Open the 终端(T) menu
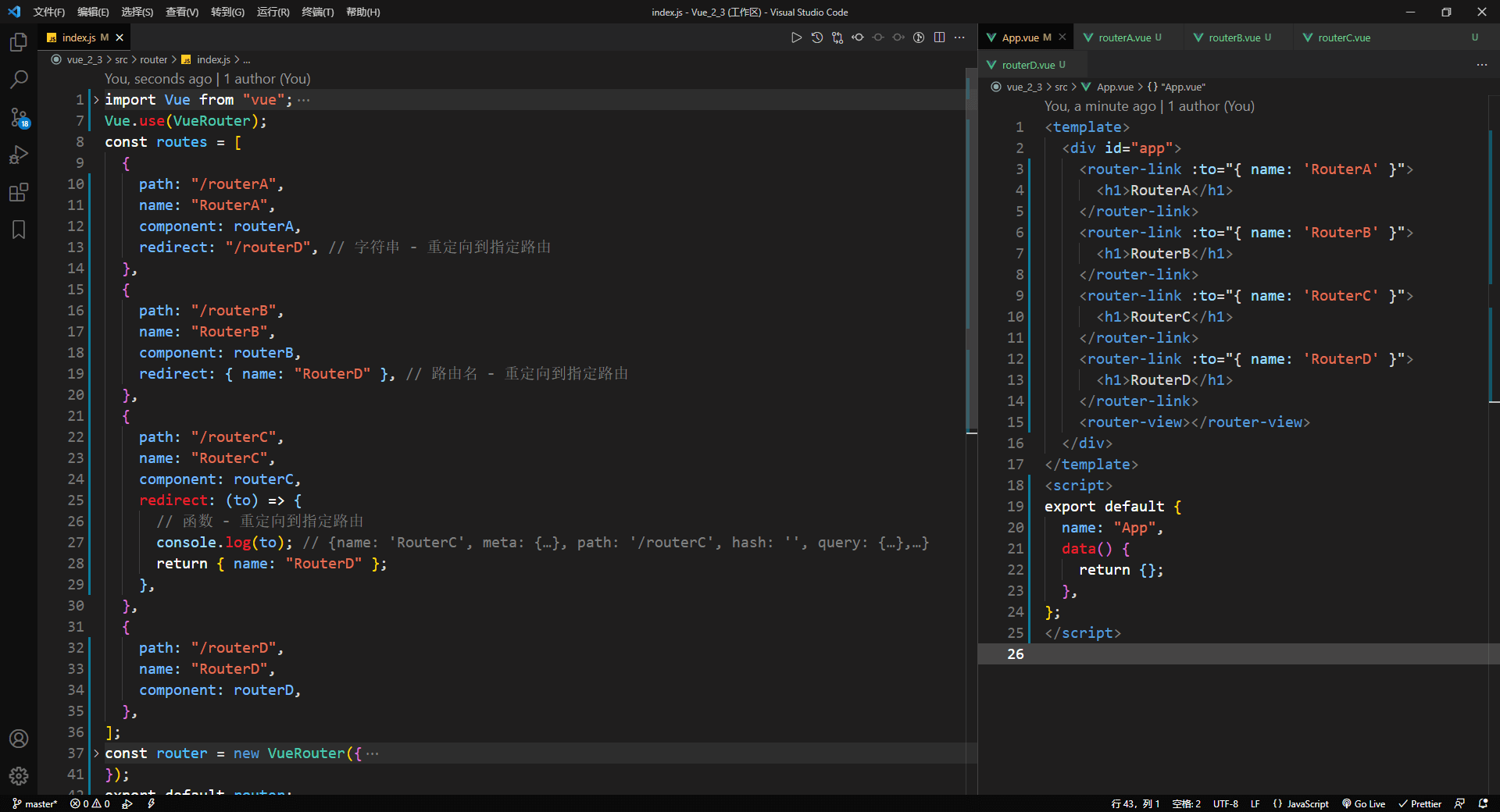The image size is (1500, 812). point(317,12)
